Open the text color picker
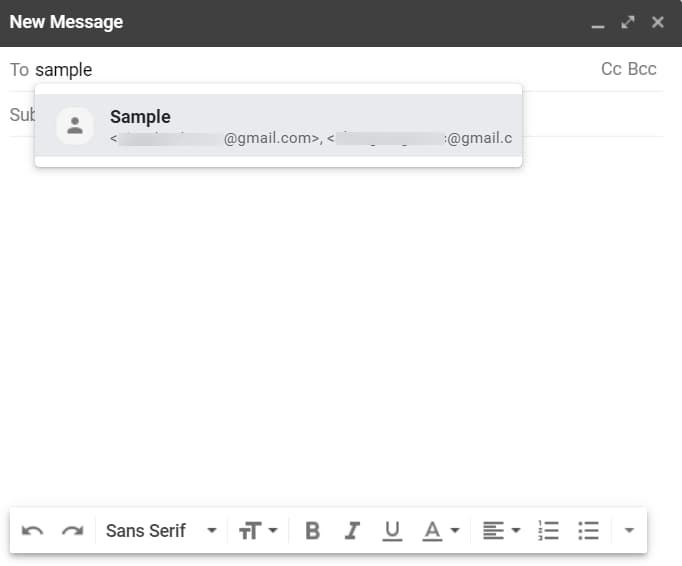Screen dimensions: 682x566 (x=439, y=531)
